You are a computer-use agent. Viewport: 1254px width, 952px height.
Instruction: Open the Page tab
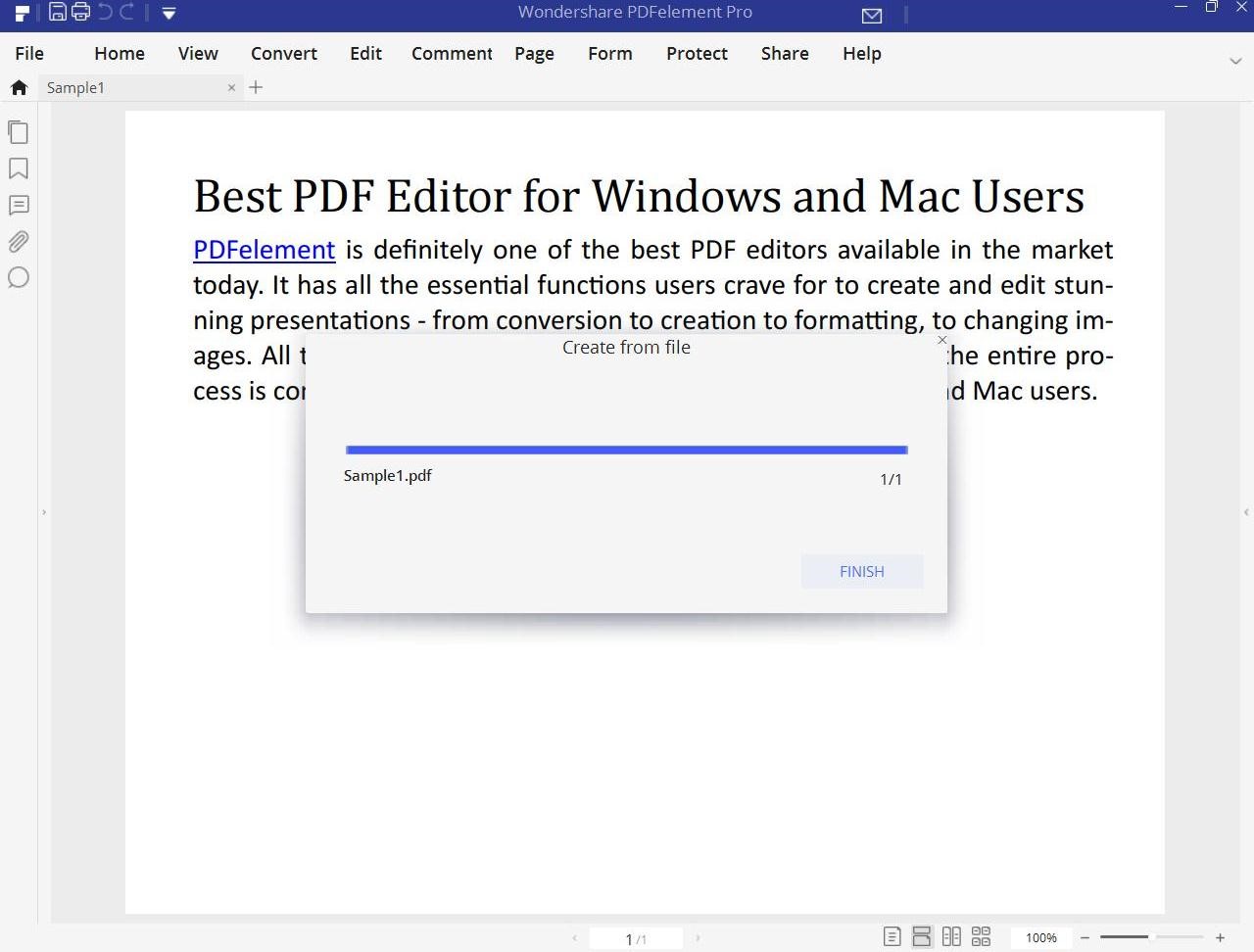pos(534,54)
